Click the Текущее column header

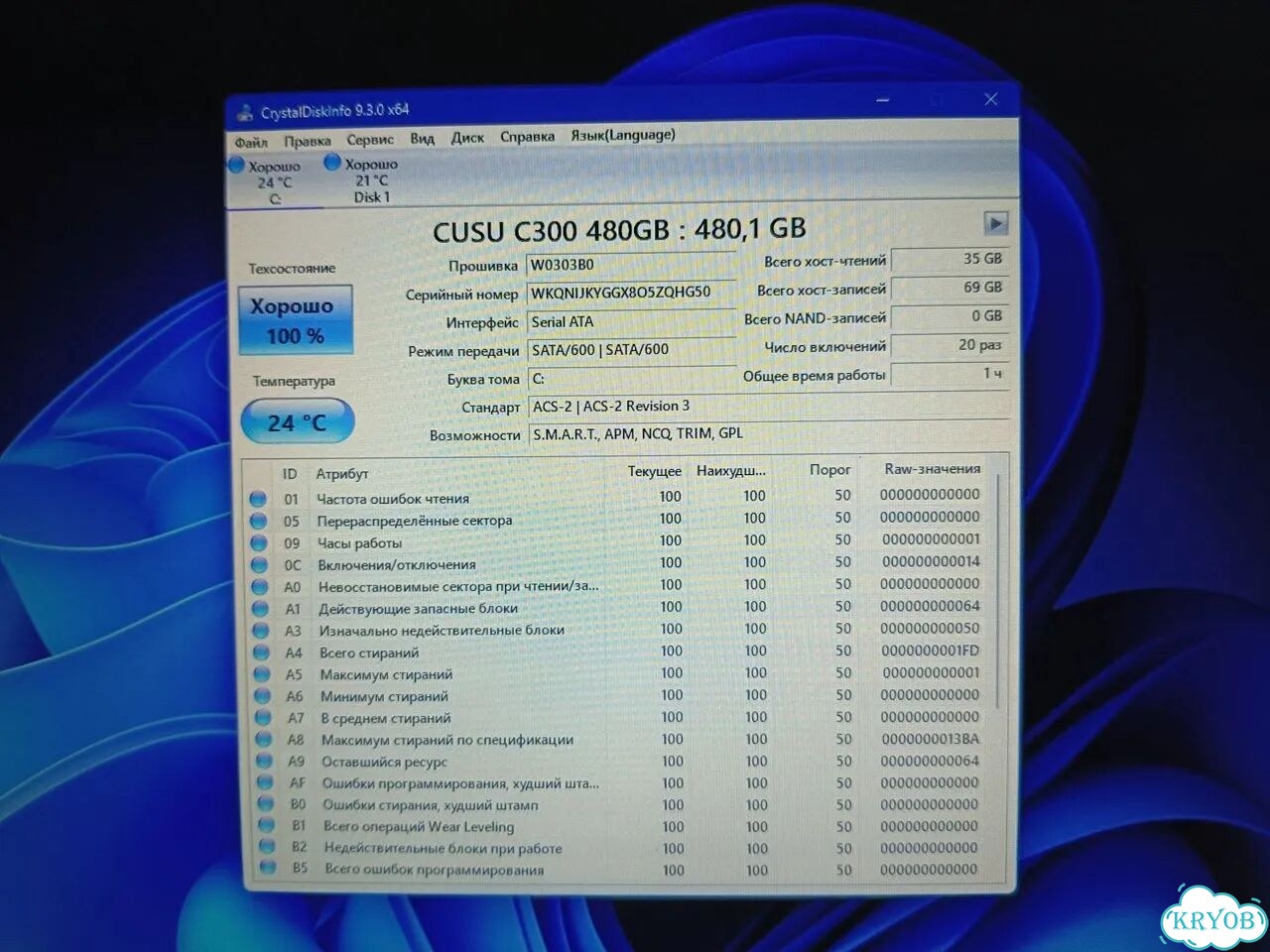[x=654, y=471]
